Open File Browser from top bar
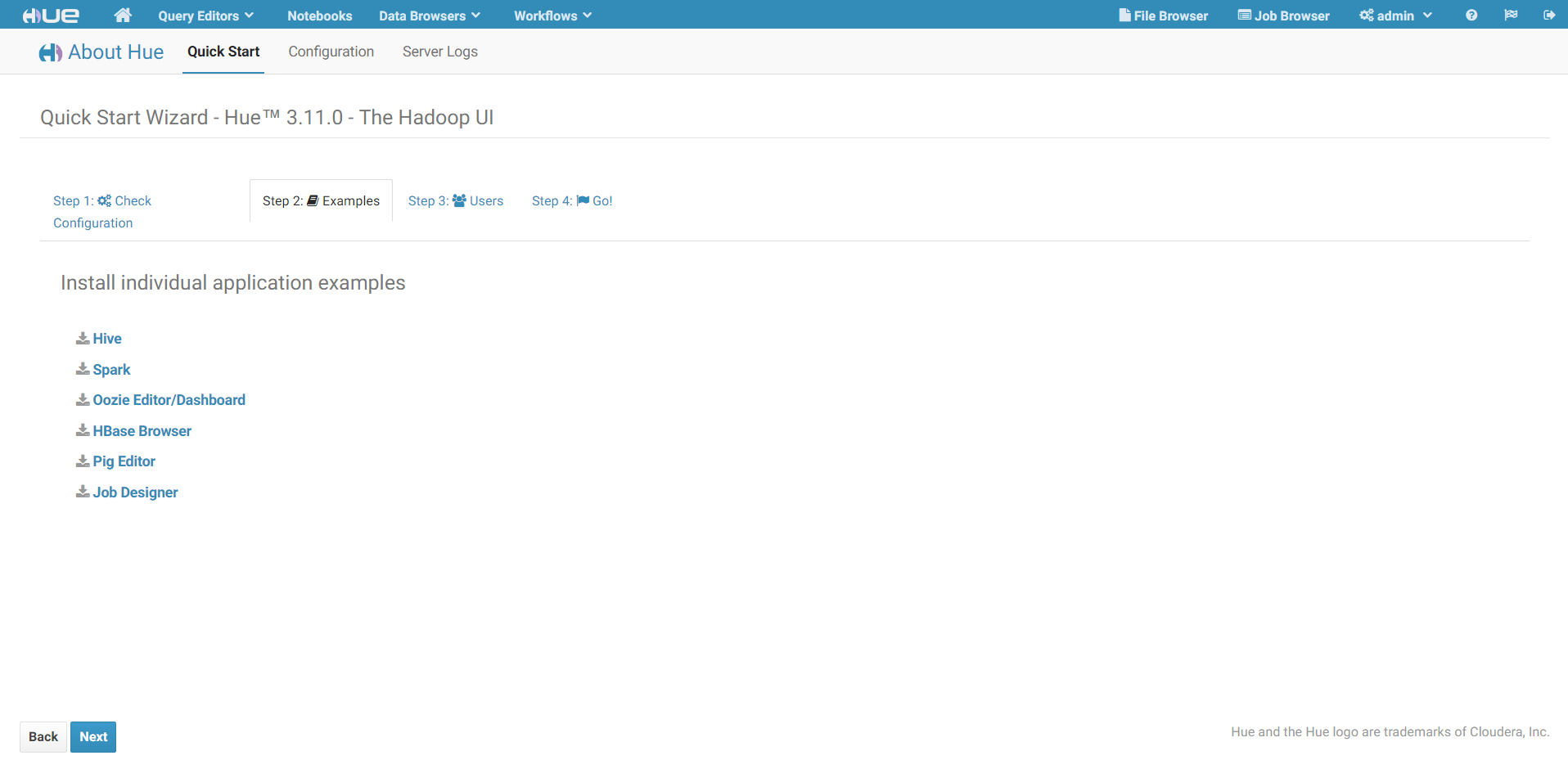Viewport: 1568px width, 769px height. [x=1164, y=16]
